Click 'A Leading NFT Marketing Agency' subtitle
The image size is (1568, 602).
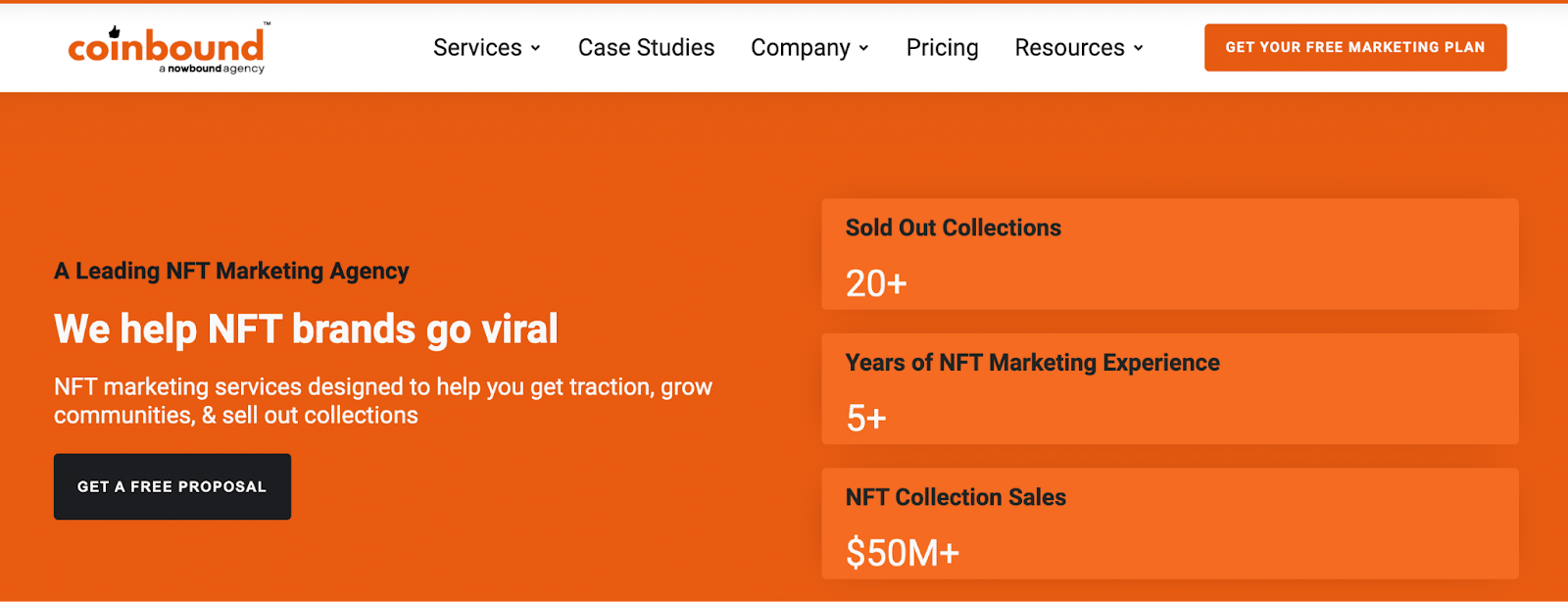pos(231,271)
